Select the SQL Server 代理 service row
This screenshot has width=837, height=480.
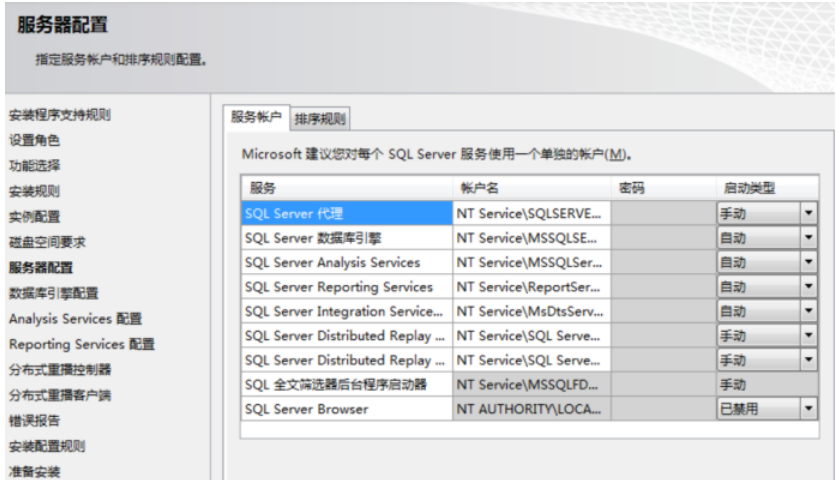[346, 214]
